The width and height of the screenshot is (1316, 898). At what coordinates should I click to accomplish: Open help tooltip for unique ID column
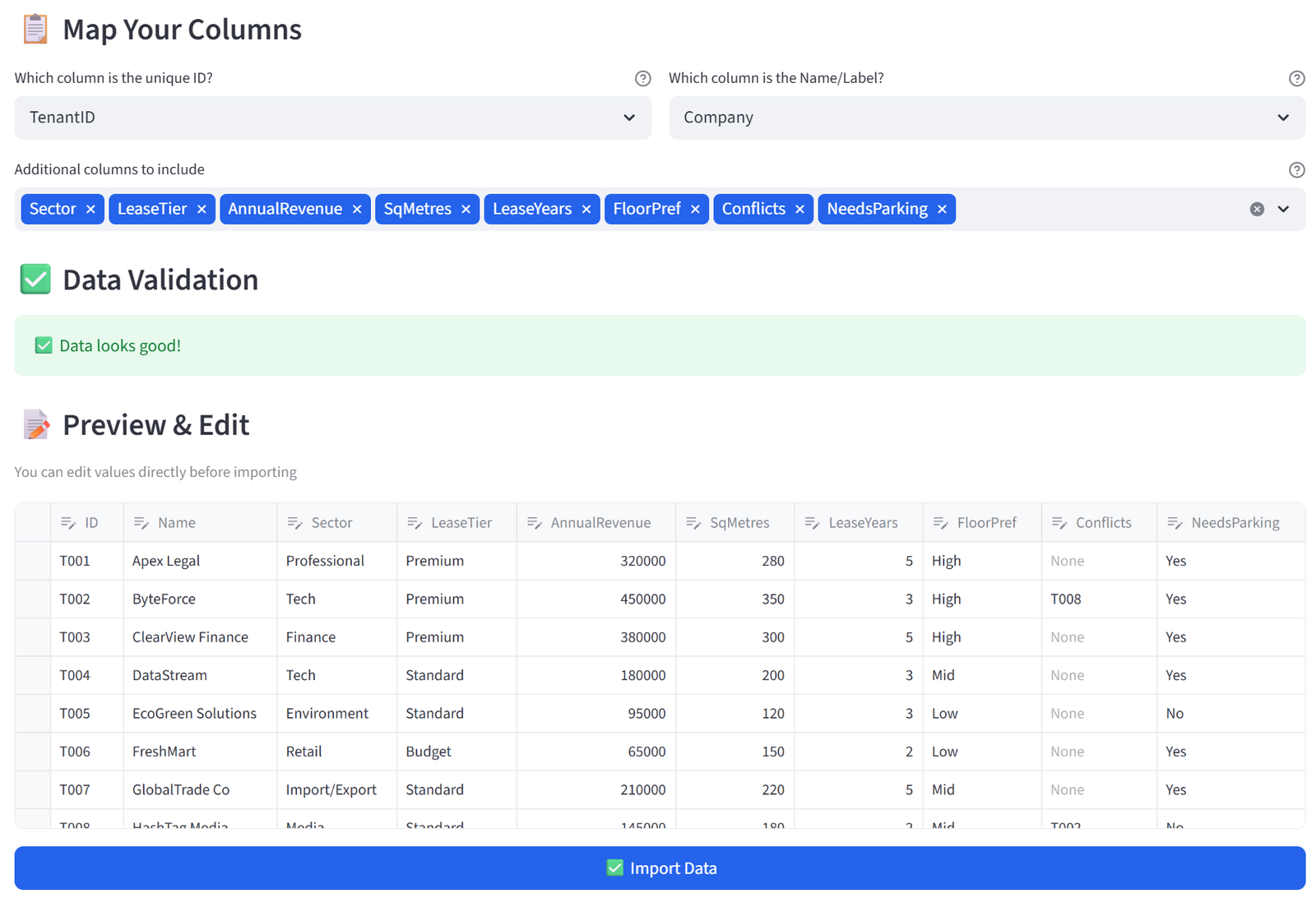[x=643, y=78]
